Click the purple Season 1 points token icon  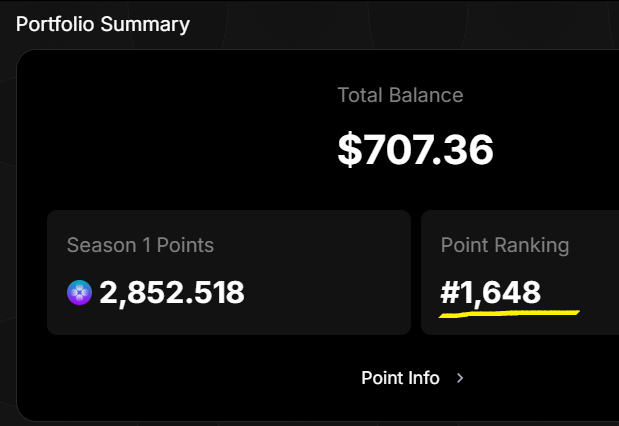79,293
